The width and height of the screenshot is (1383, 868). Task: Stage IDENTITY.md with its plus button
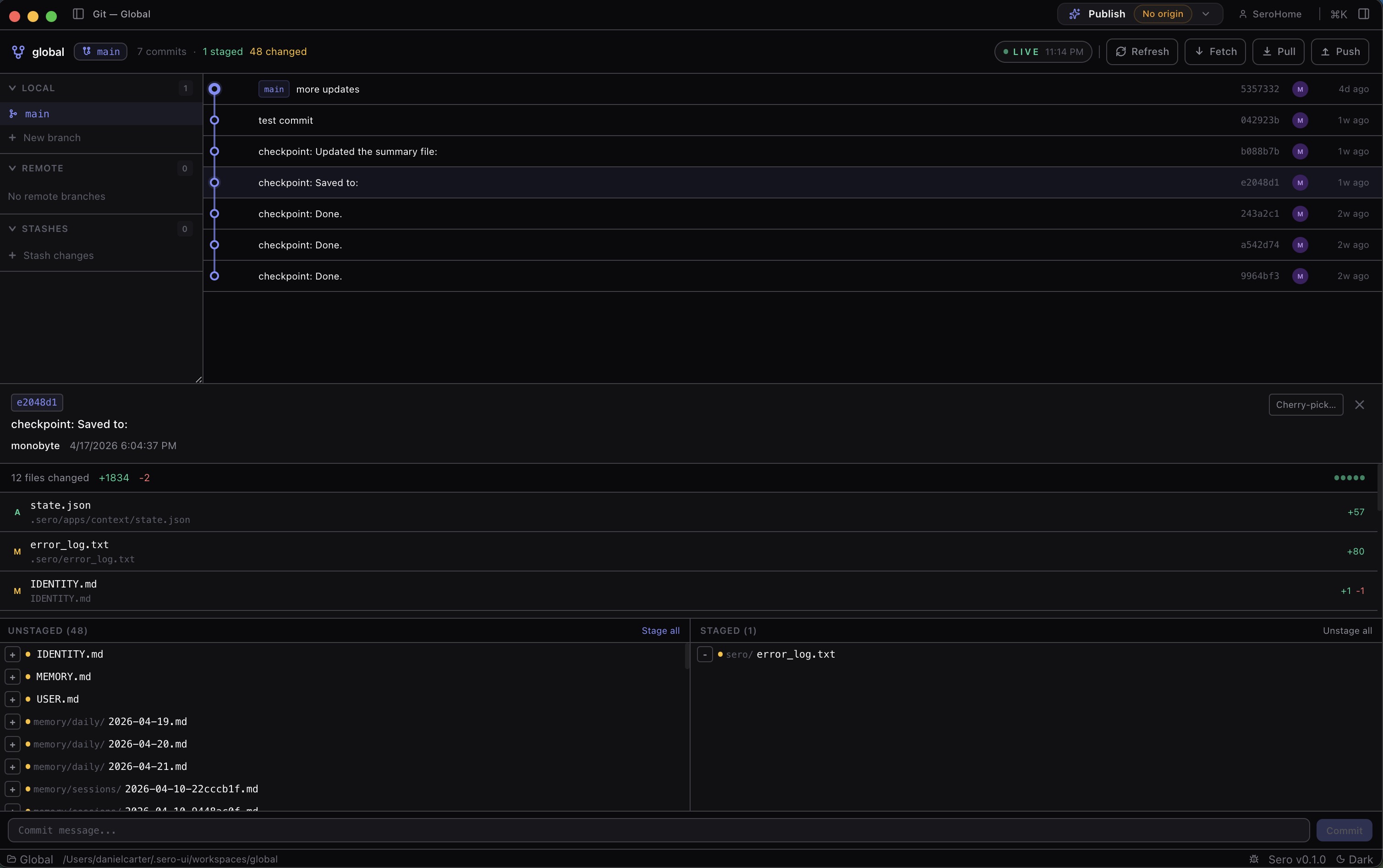pos(13,654)
